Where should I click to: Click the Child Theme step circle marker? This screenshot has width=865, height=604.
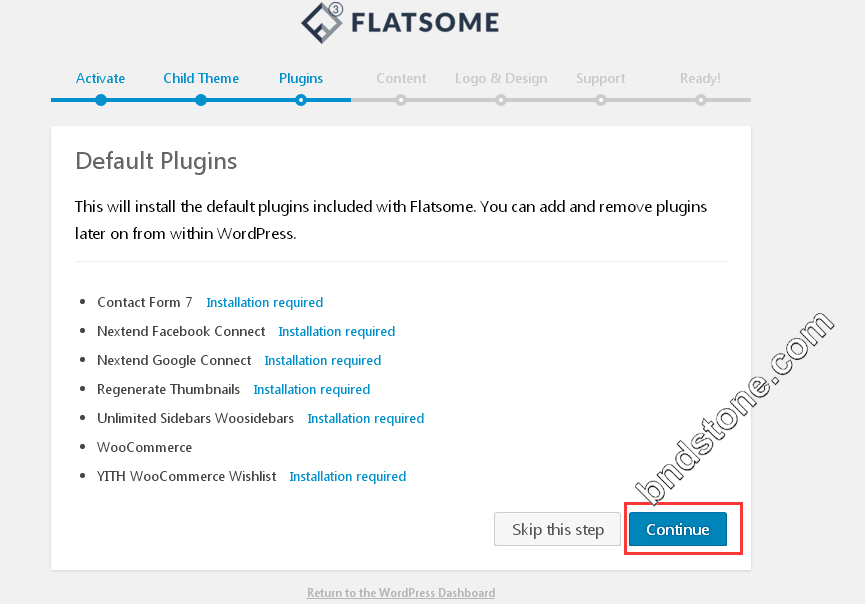click(x=201, y=100)
